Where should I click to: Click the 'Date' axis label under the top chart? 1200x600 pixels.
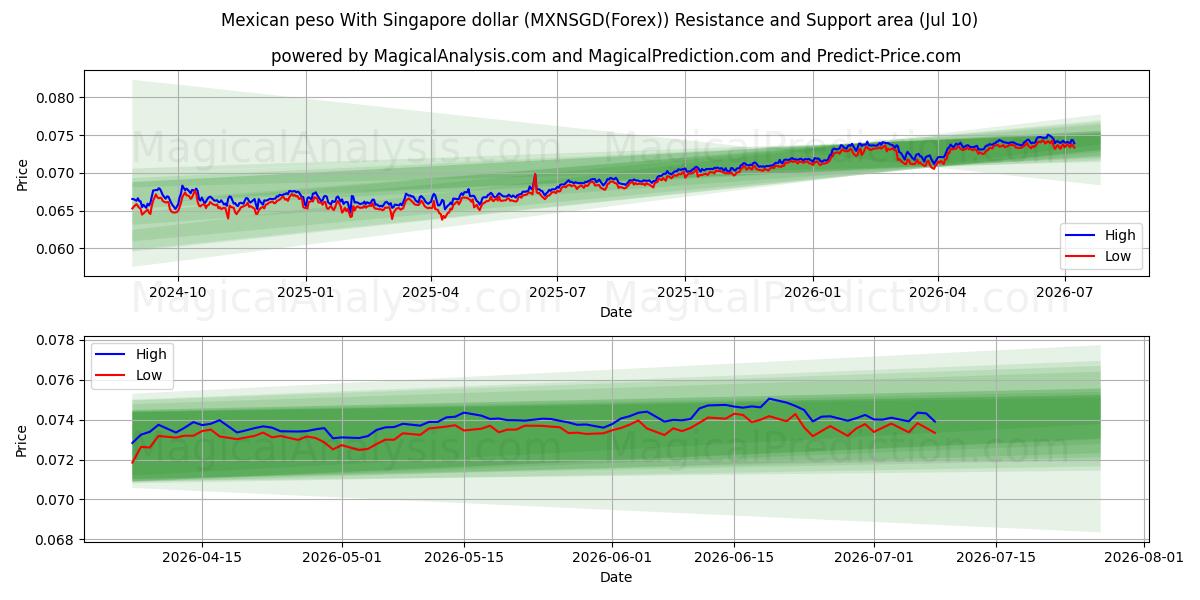click(x=616, y=312)
